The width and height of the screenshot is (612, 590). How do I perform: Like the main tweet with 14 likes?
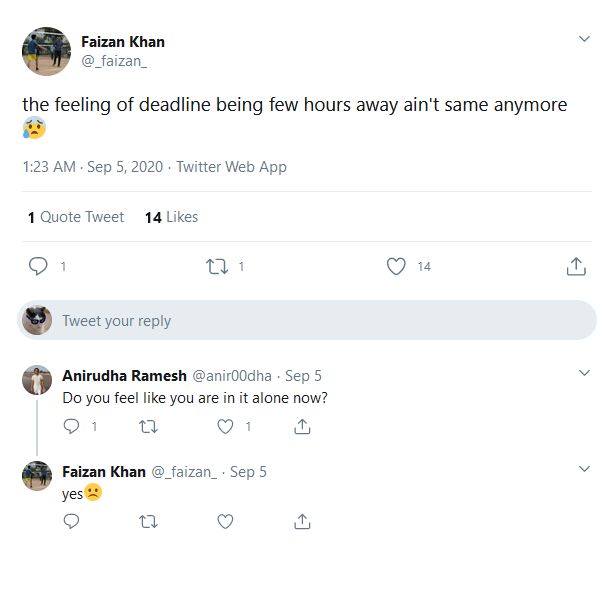396,267
